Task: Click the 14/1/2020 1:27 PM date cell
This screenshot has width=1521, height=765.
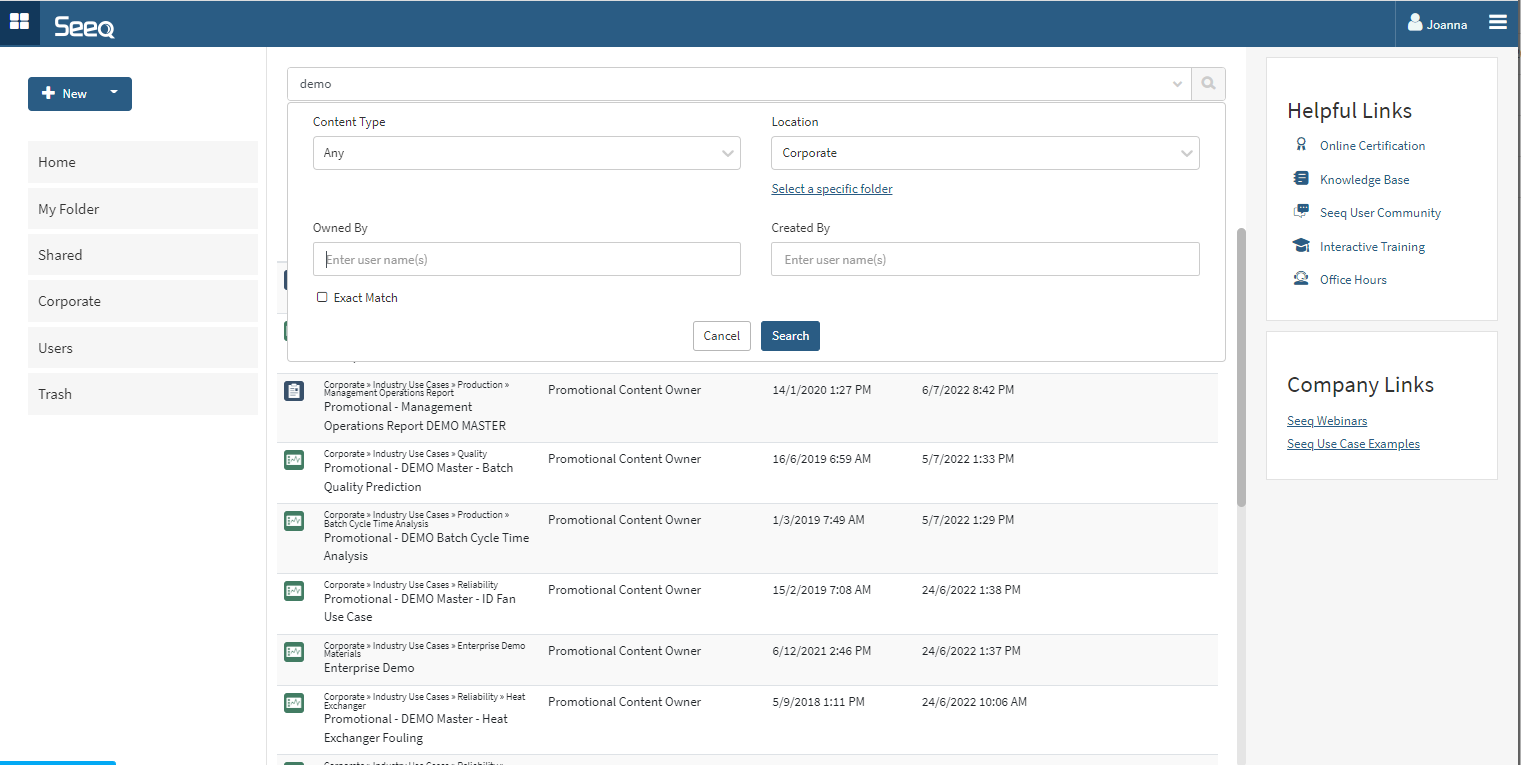Action: (x=821, y=390)
